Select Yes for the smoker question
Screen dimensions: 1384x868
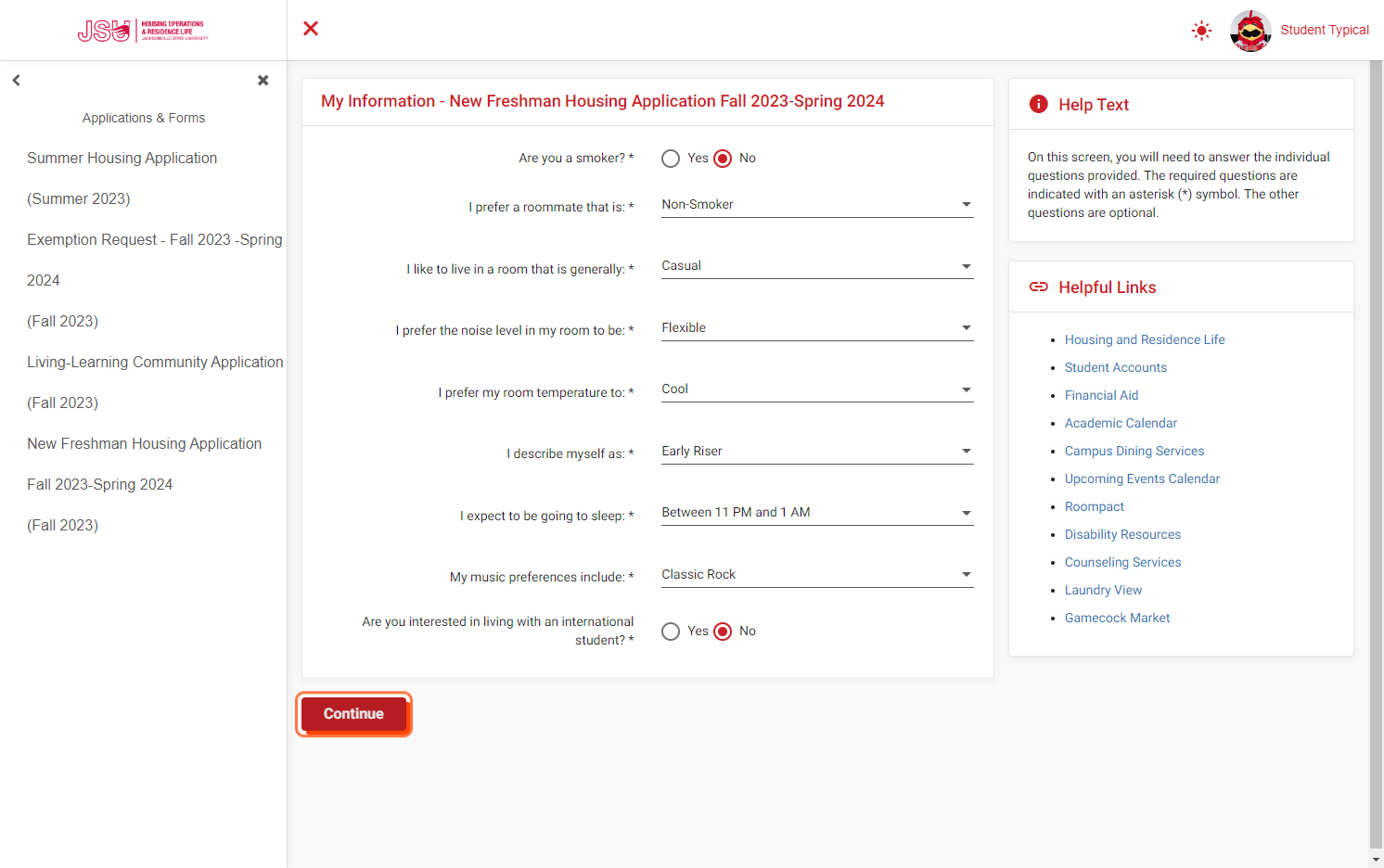tap(671, 159)
